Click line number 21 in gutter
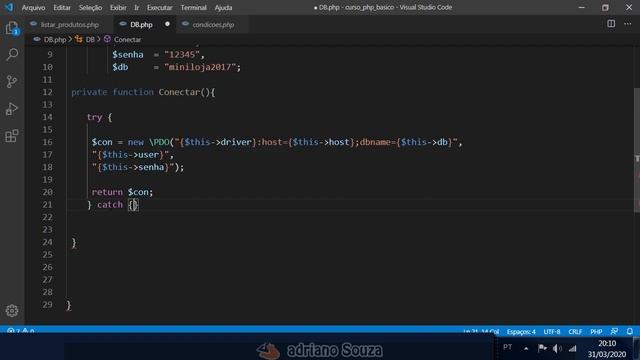 [47, 204]
